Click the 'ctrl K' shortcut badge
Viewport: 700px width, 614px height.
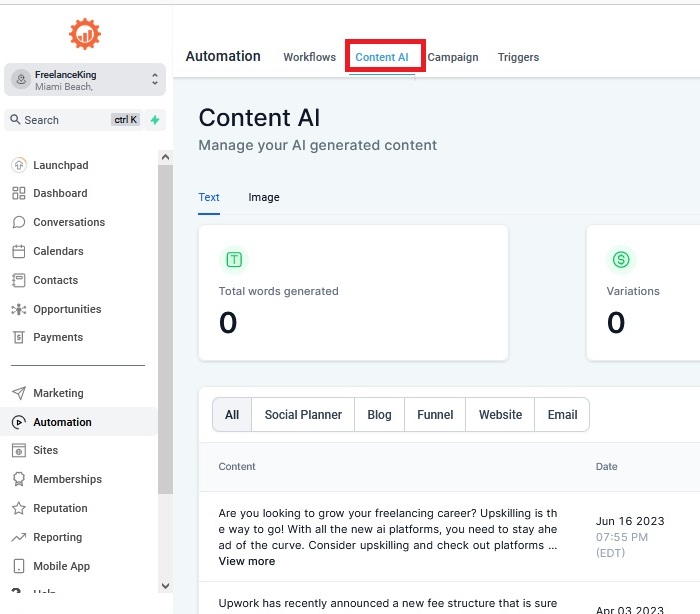point(125,120)
